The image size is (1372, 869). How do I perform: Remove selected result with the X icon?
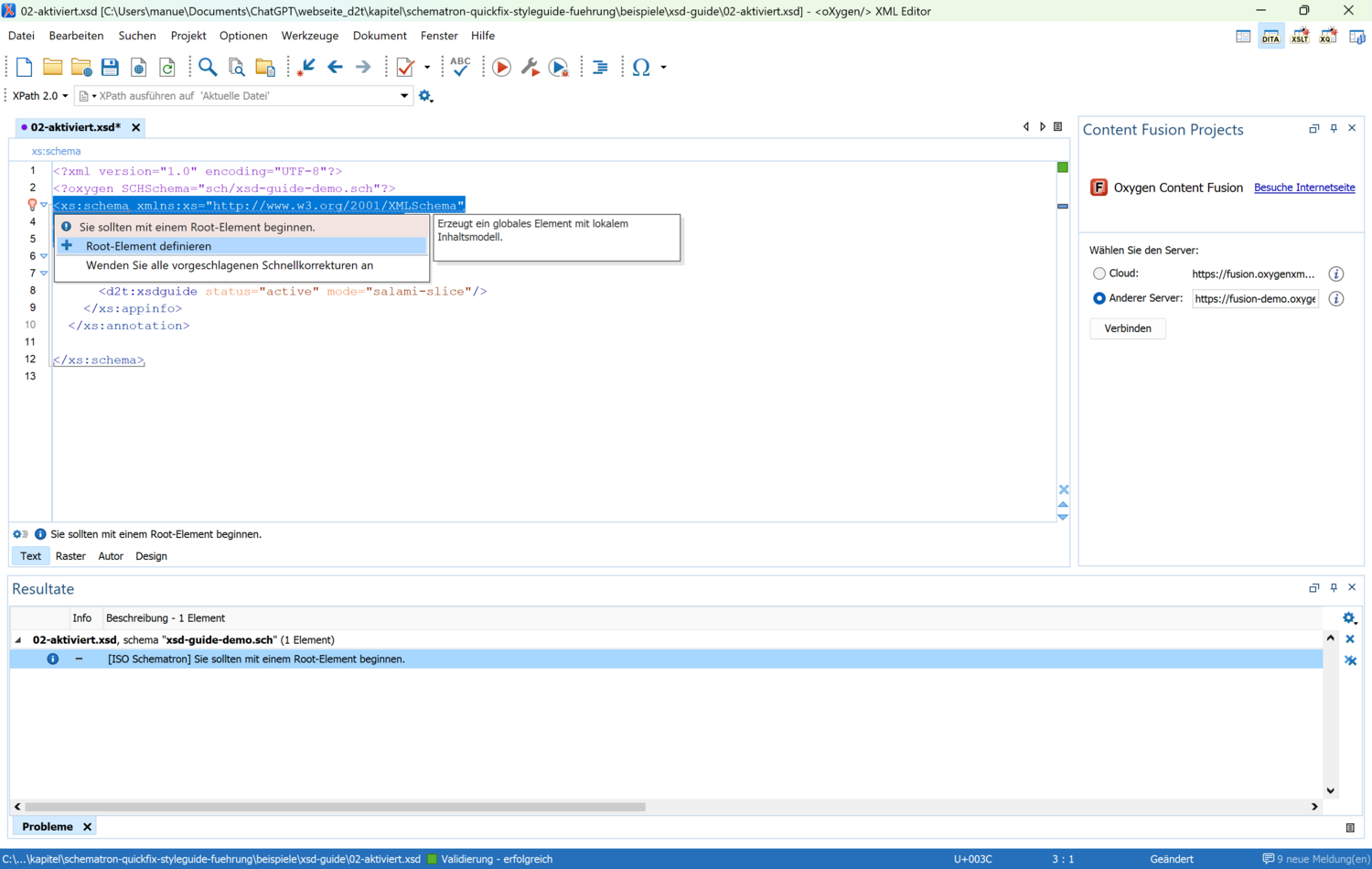coord(1350,639)
